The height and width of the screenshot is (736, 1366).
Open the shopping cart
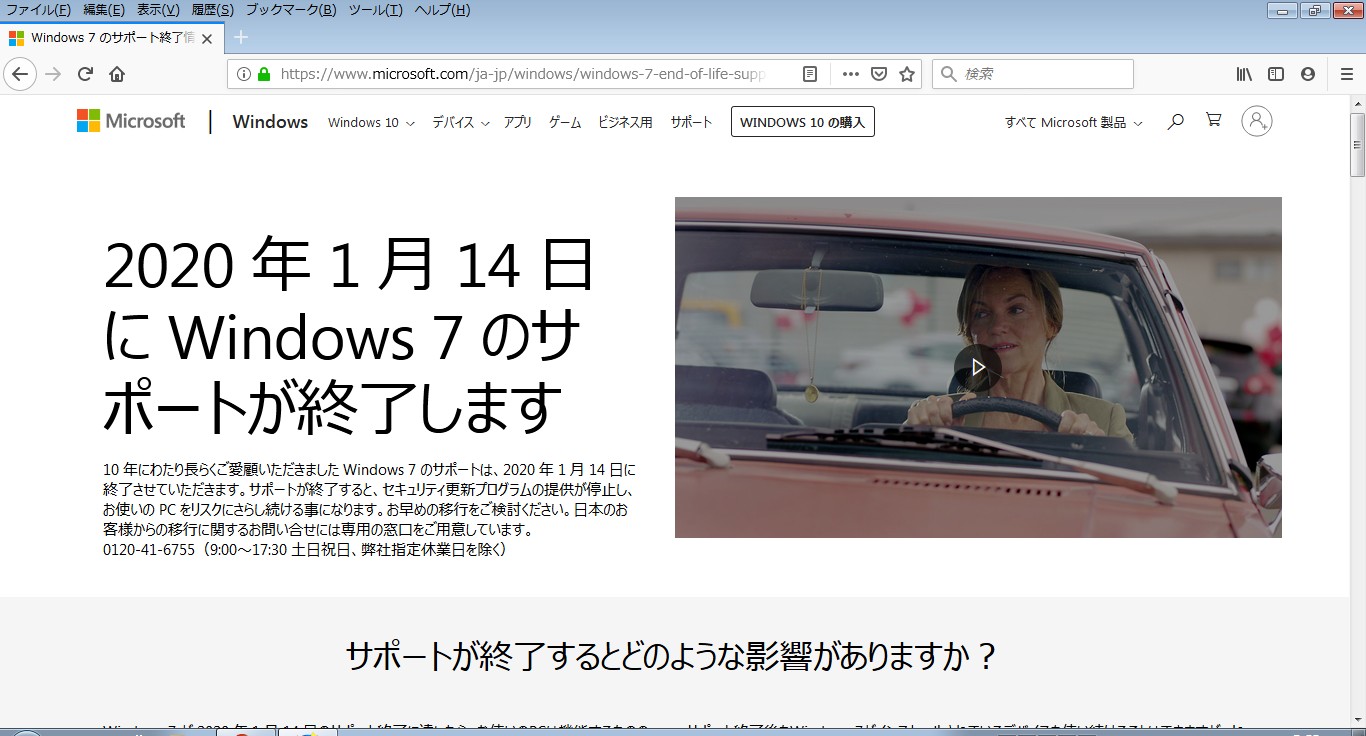coord(1213,120)
